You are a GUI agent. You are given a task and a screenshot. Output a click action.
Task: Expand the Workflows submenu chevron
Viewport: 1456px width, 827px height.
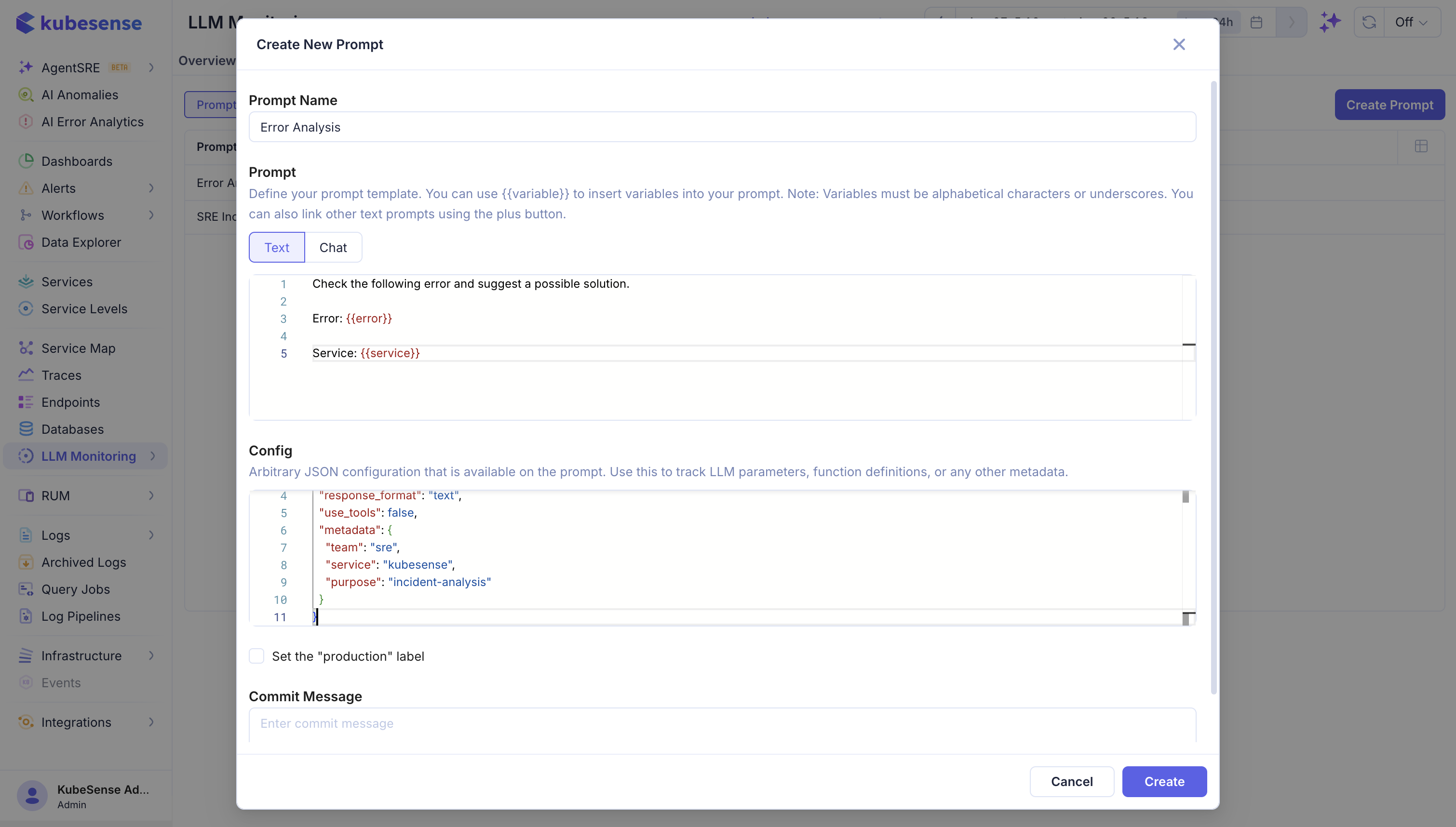click(x=151, y=215)
